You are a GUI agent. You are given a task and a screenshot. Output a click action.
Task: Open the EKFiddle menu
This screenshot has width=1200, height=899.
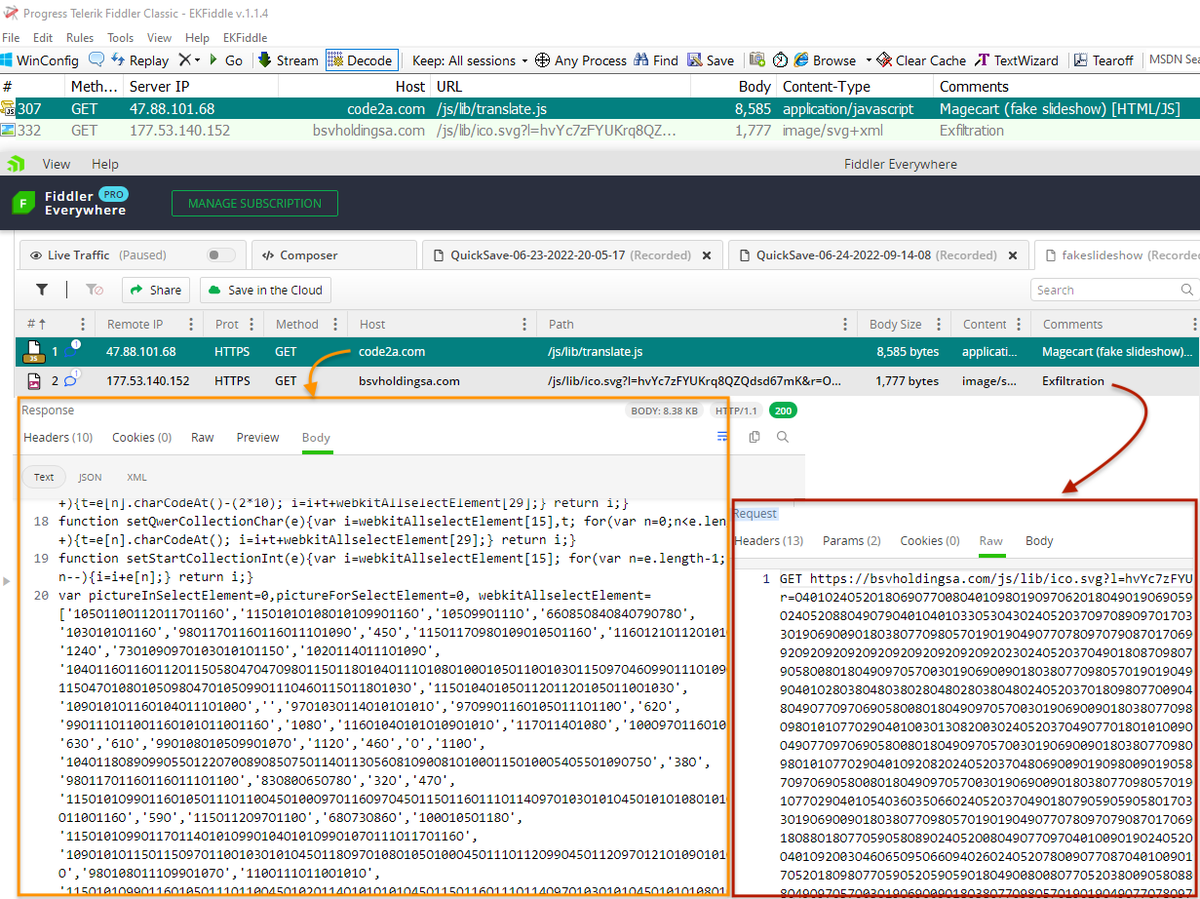pyautogui.click(x=245, y=37)
